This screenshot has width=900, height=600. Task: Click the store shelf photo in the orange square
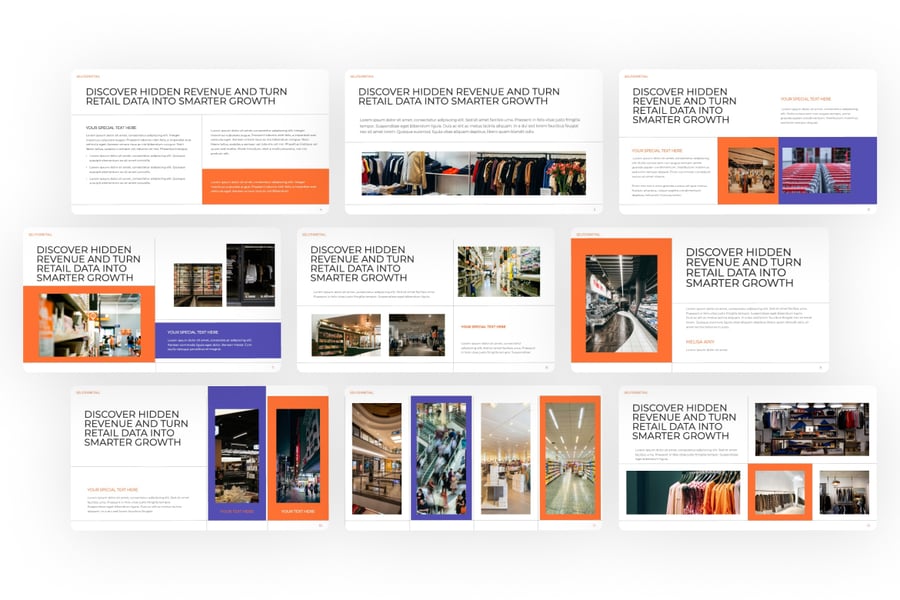[780, 492]
